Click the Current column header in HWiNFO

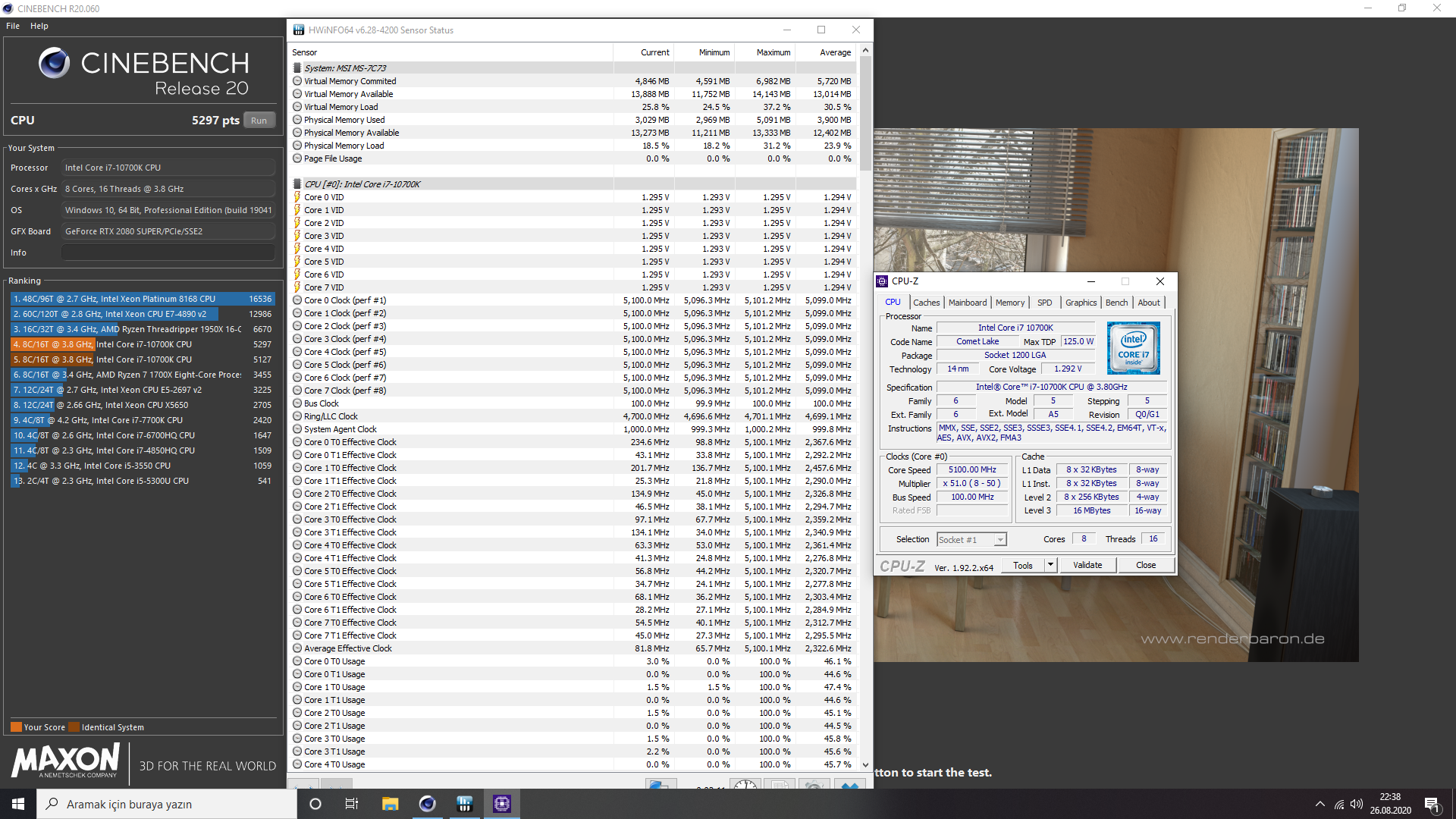(644, 52)
